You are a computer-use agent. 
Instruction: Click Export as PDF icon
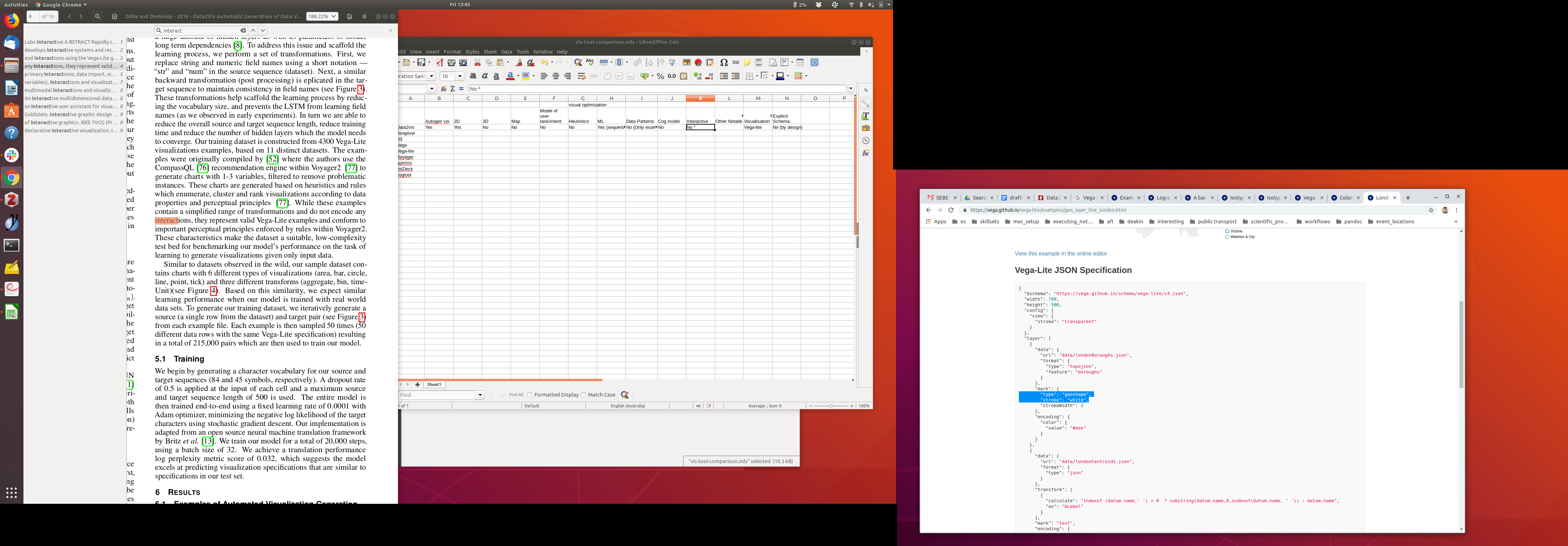point(440,63)
